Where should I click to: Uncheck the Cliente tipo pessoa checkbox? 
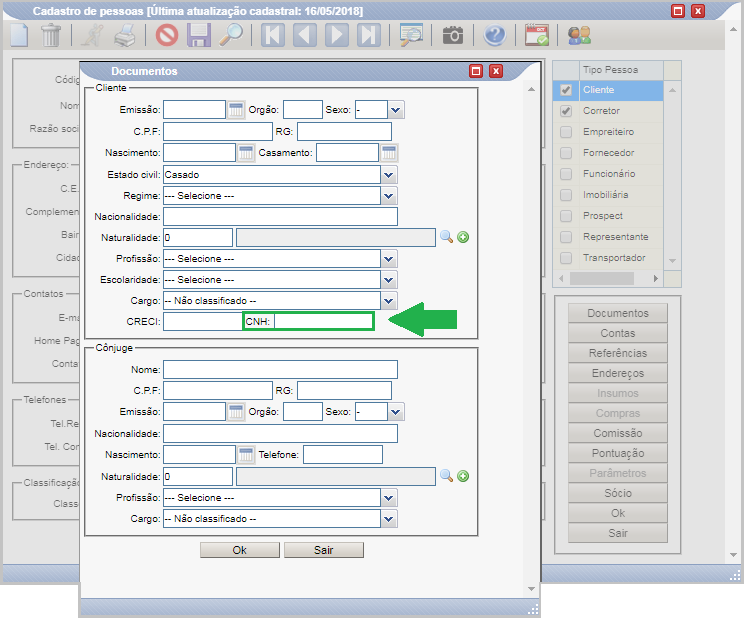(566, 90)
